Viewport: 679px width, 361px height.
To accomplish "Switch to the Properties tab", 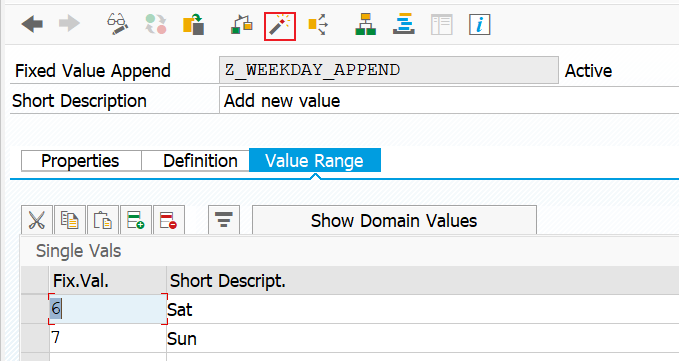I will [81, 161].
